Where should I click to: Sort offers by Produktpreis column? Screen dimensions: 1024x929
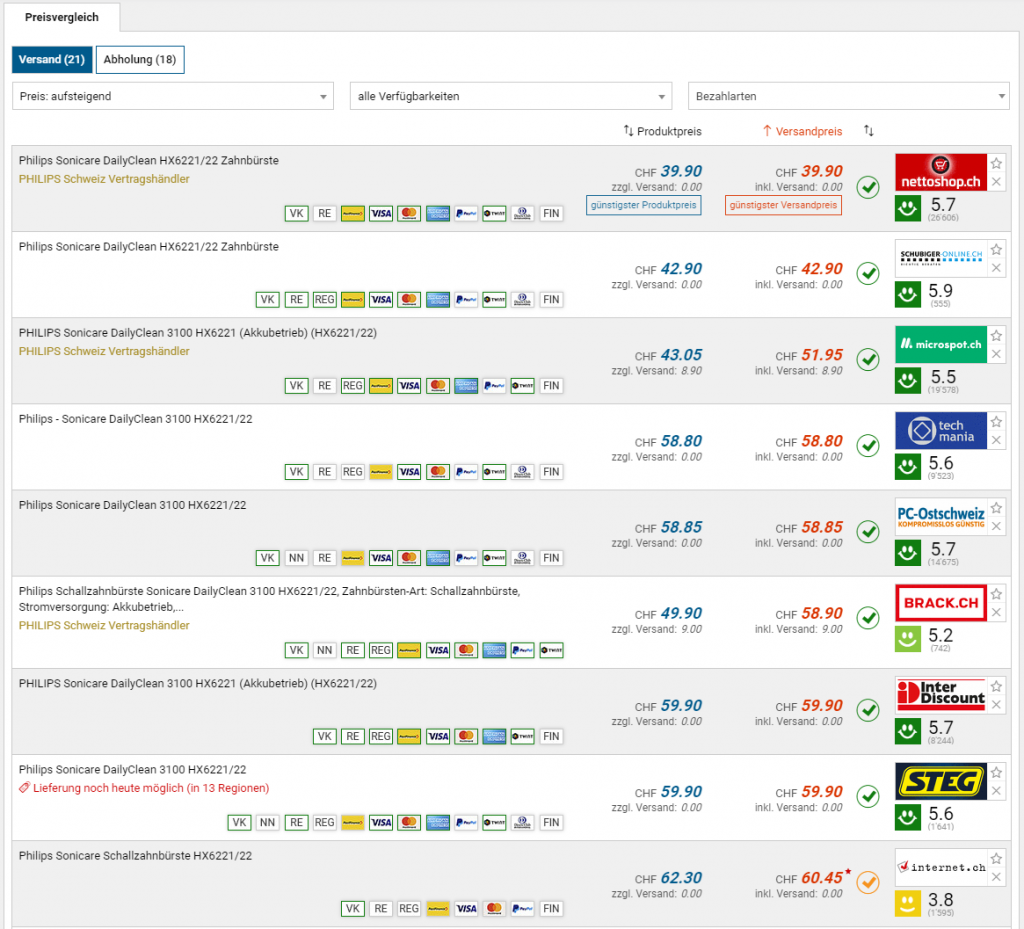tap(662, 131)
